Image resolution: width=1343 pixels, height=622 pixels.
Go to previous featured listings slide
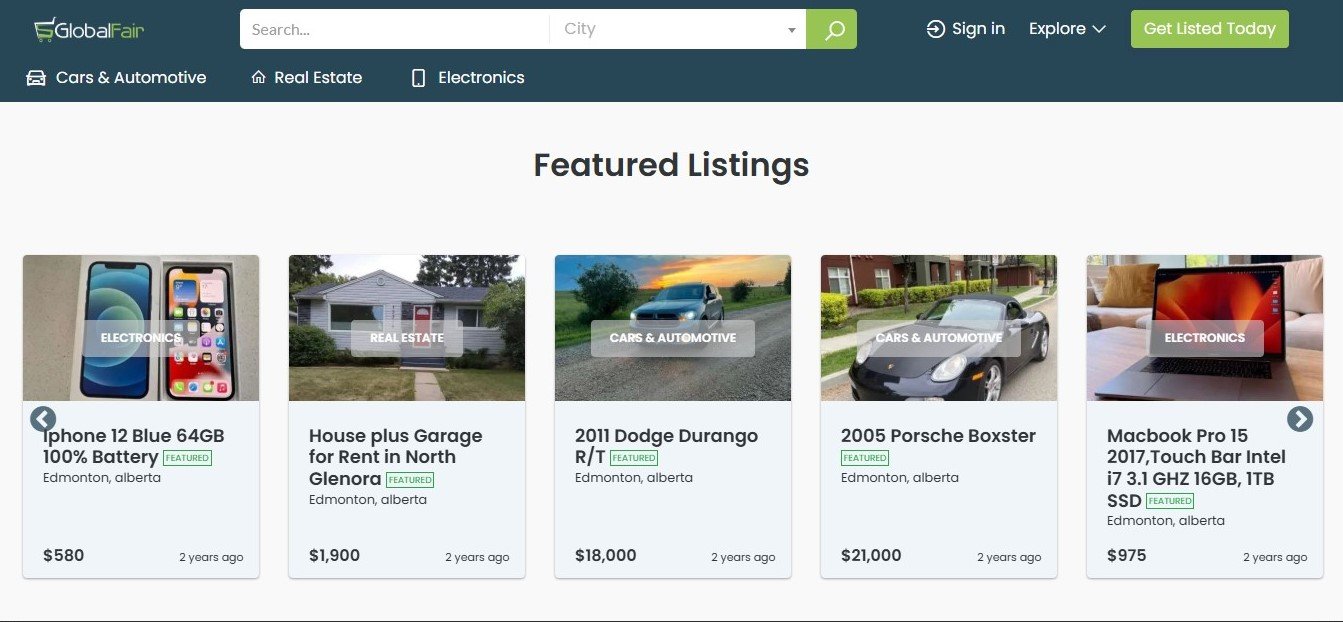(x=43, y=419)
